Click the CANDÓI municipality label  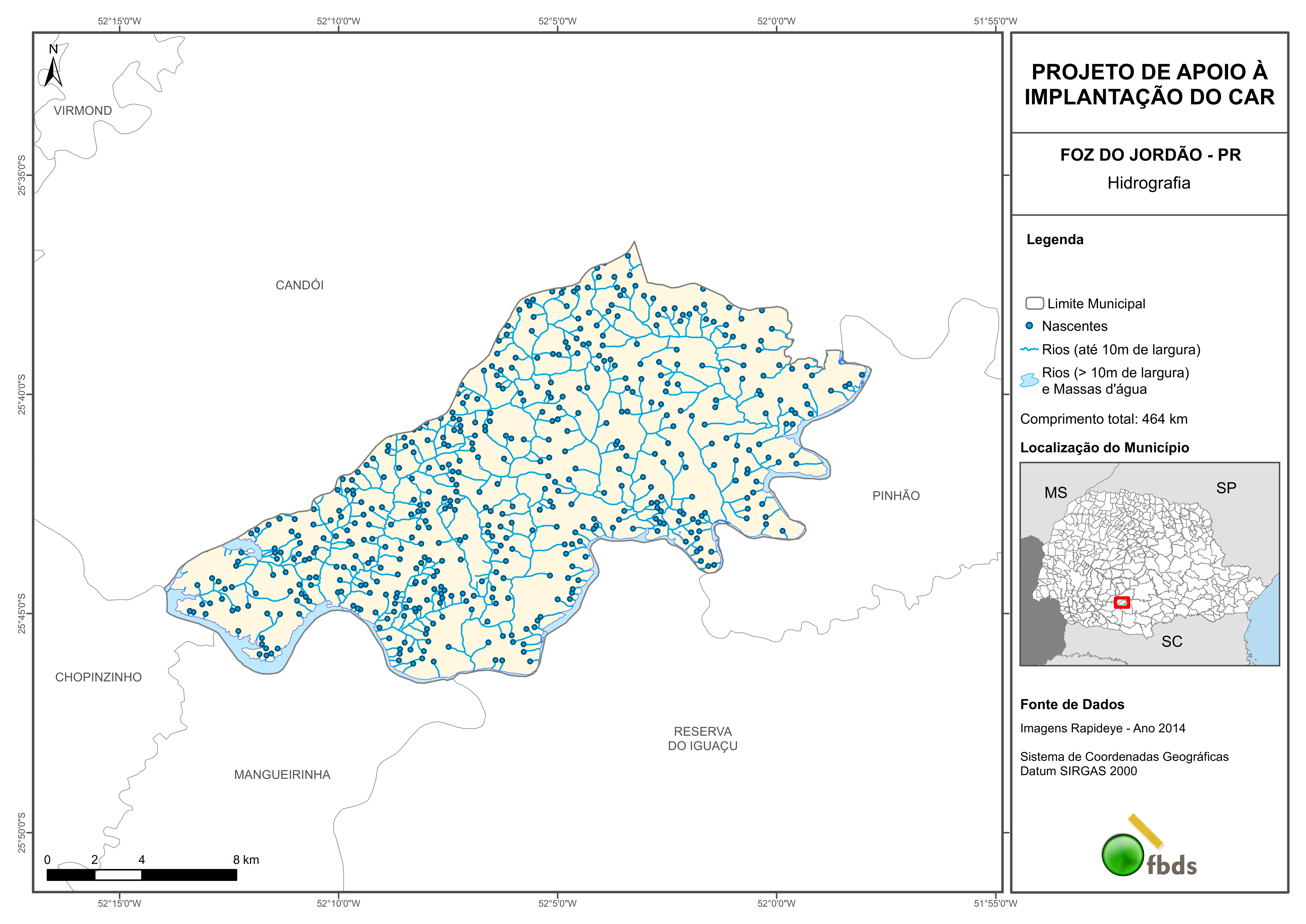click(x=299, y=285)
